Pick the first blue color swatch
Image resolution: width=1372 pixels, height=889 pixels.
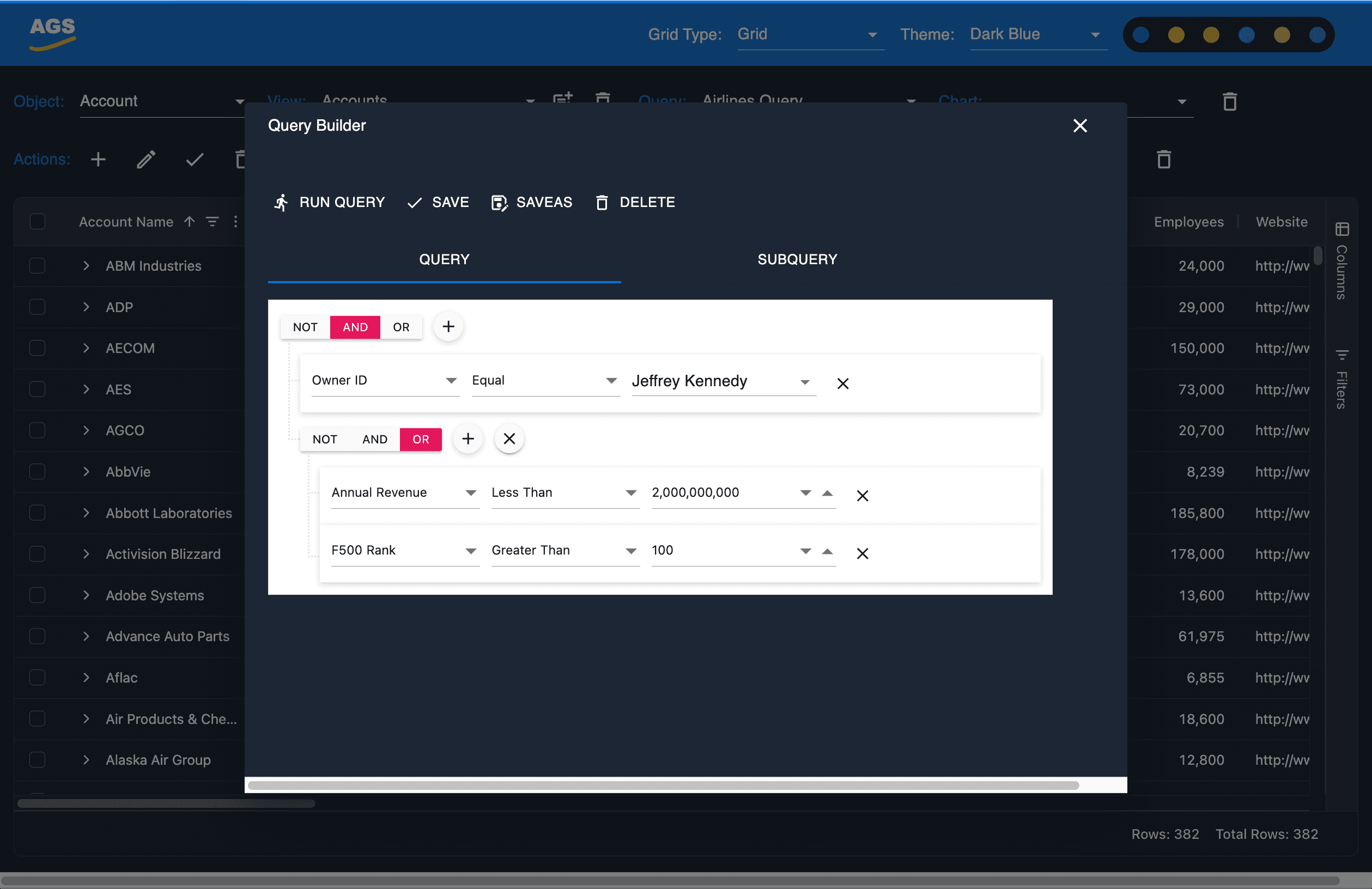tap(1141, 35)
